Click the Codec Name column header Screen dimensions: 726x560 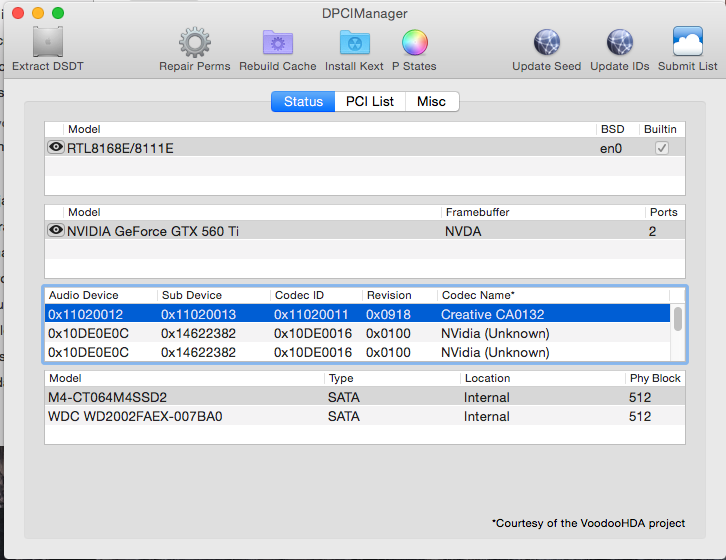point(478,295)
